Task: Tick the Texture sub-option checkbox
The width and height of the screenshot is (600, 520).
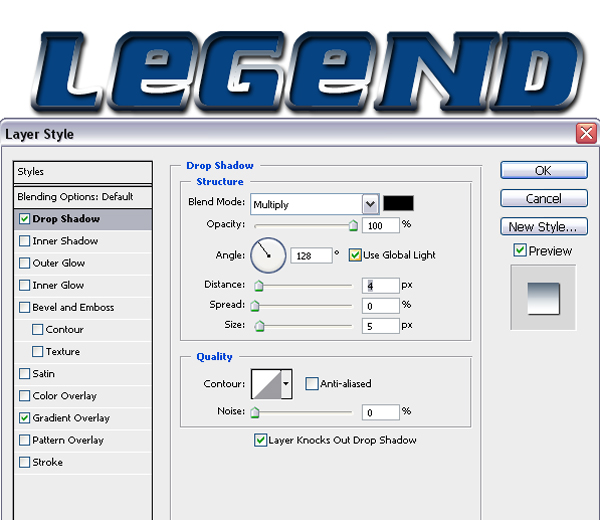Action: [38, 351]
